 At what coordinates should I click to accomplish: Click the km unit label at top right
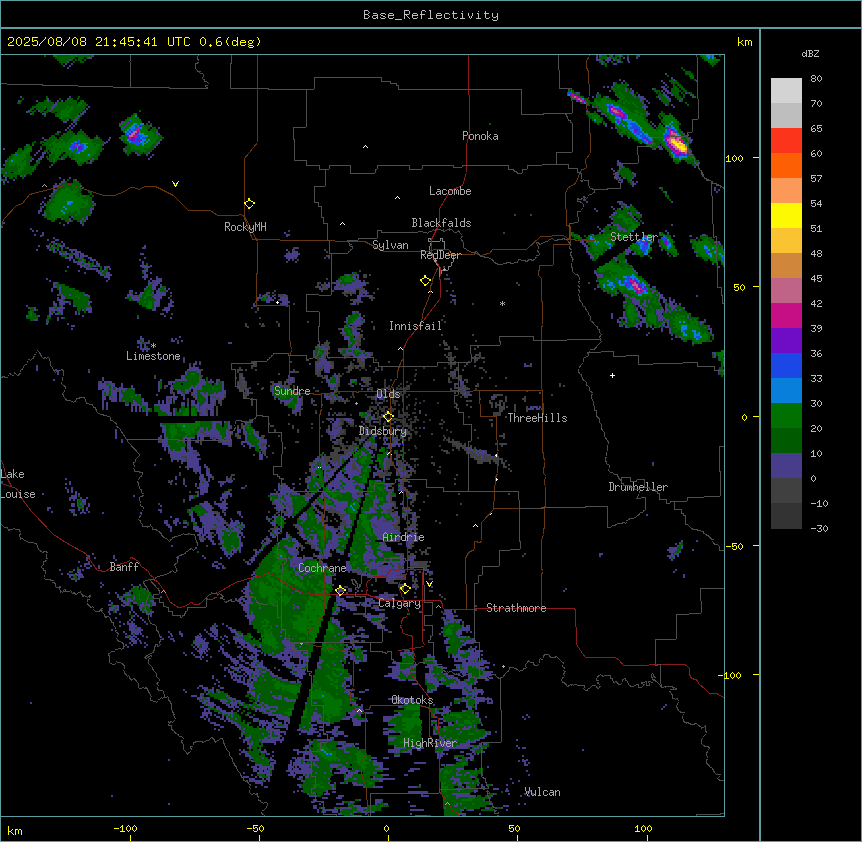[744, 42]
